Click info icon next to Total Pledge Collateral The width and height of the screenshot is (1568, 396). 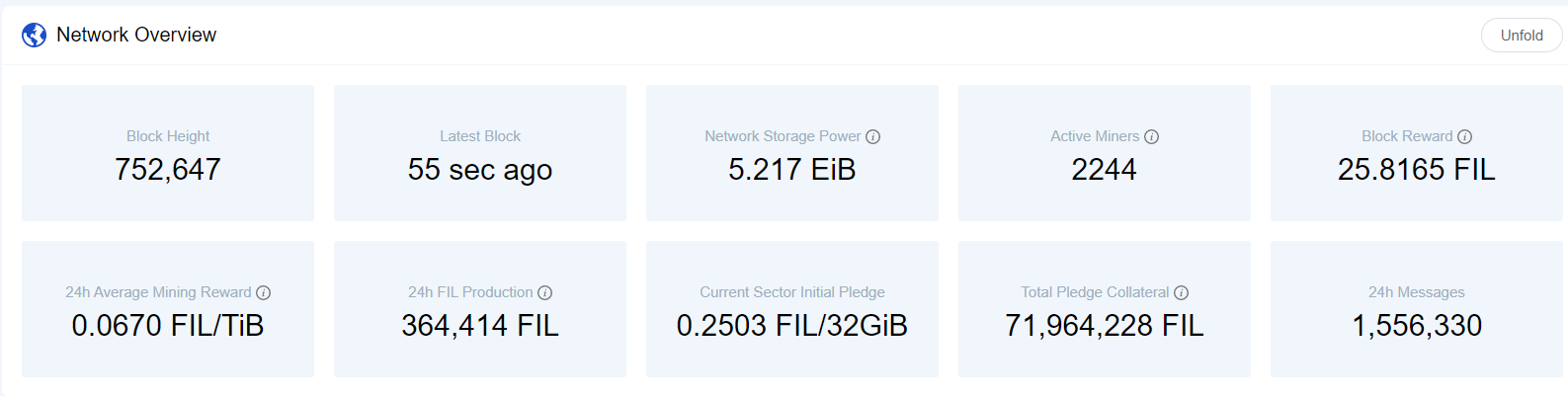coord(1182,293)
